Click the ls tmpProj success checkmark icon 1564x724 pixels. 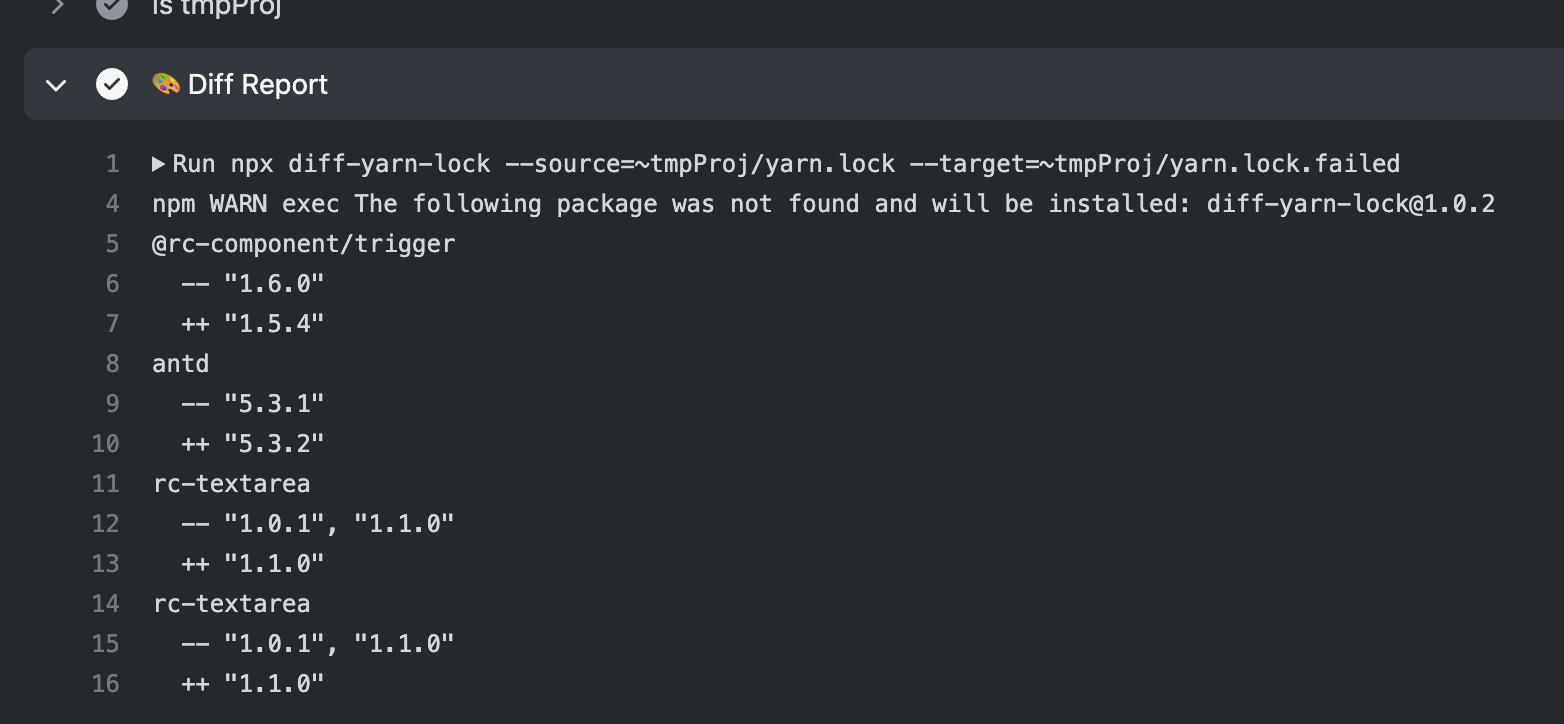click(112, 6)
